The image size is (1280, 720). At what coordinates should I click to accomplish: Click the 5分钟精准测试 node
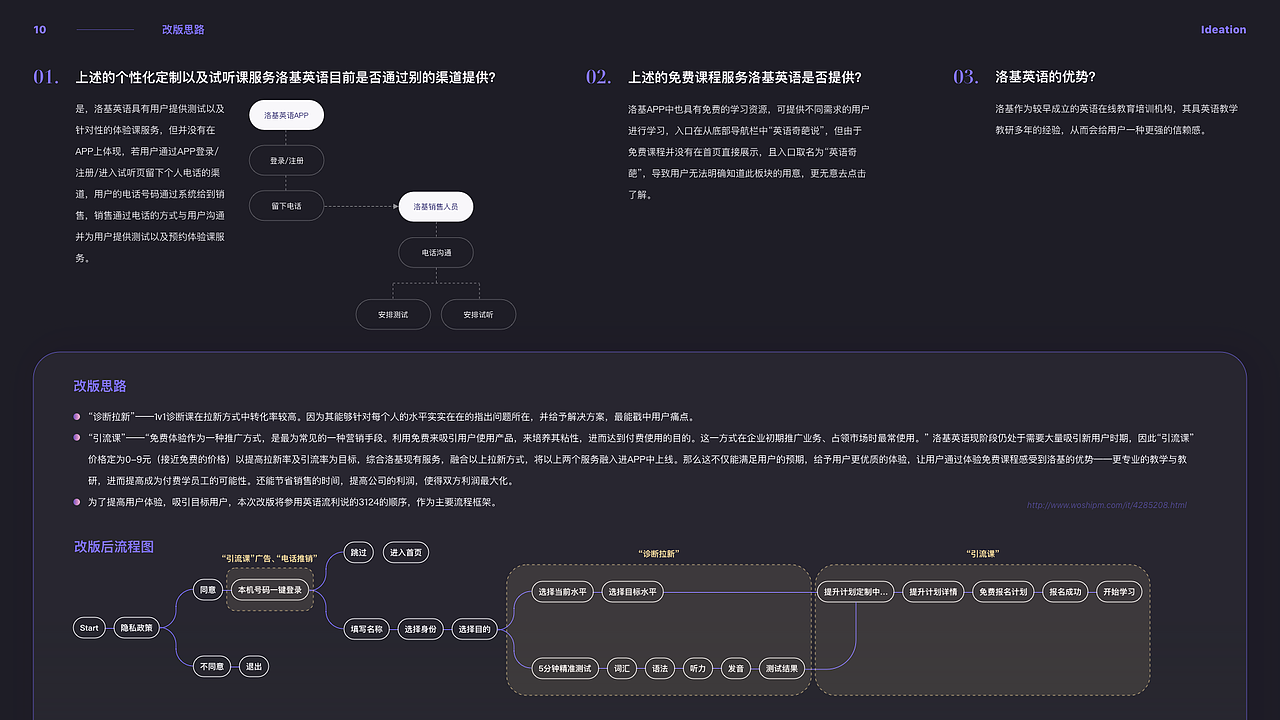point(565,668)
